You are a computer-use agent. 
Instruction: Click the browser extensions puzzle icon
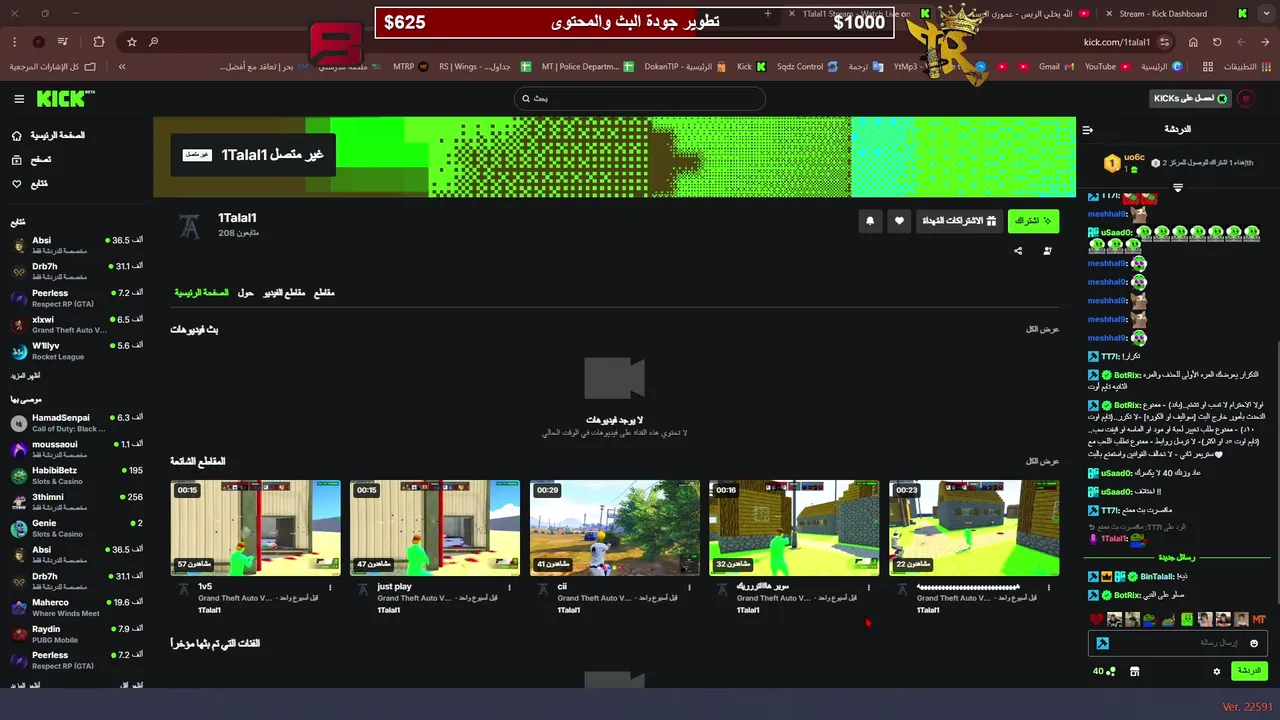pyautogui.click(x=99, y=42)
